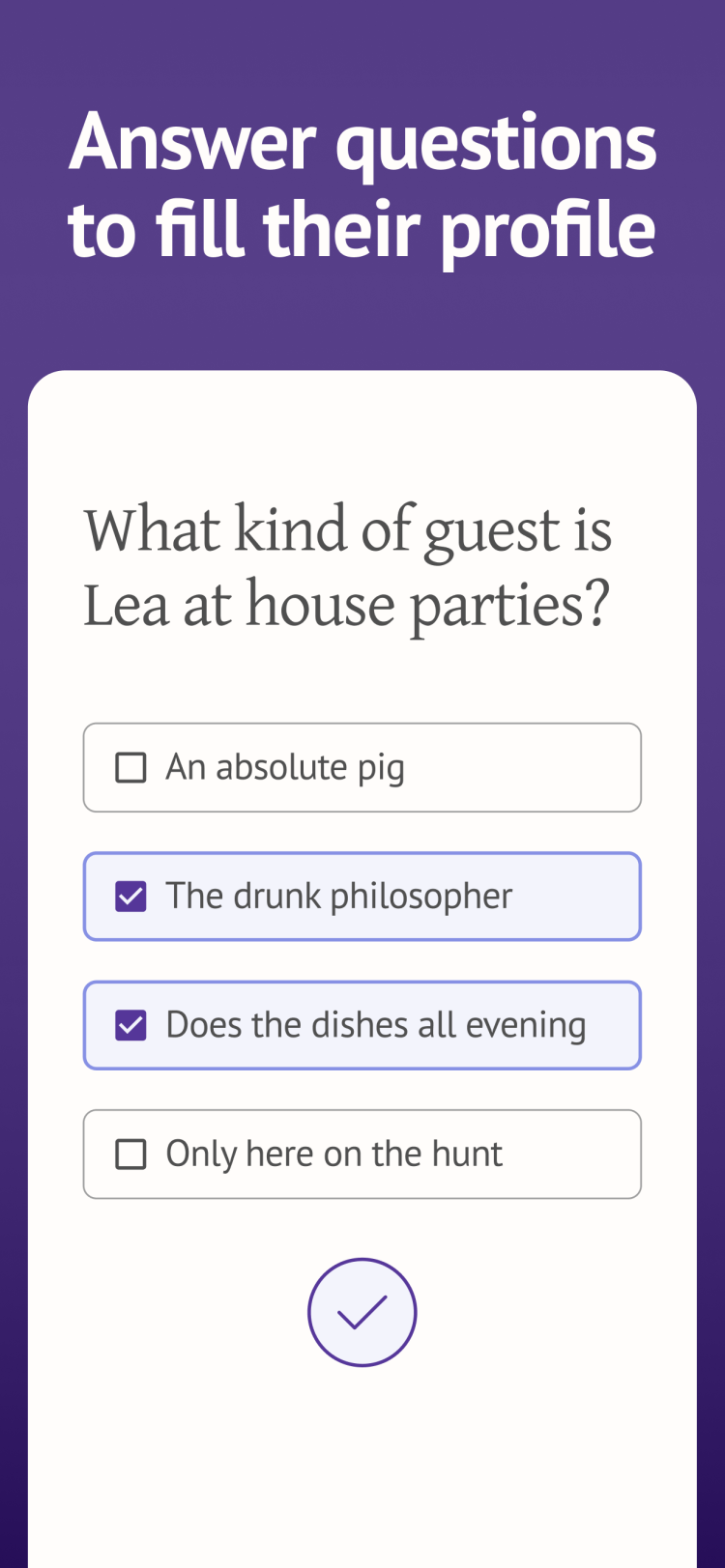Click "The drunk philosopher" label text
The width and height of the screenshot is (725, 1568).
coord(338,897)
